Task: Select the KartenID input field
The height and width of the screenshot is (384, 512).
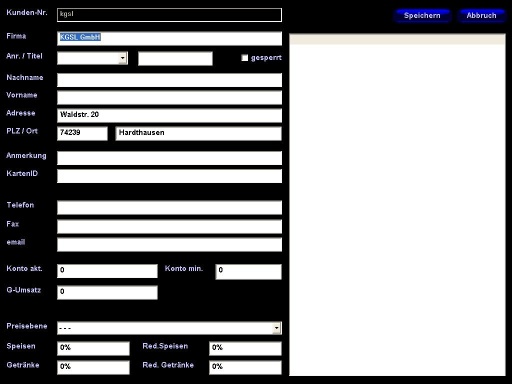Action: [x=169, y=176]
